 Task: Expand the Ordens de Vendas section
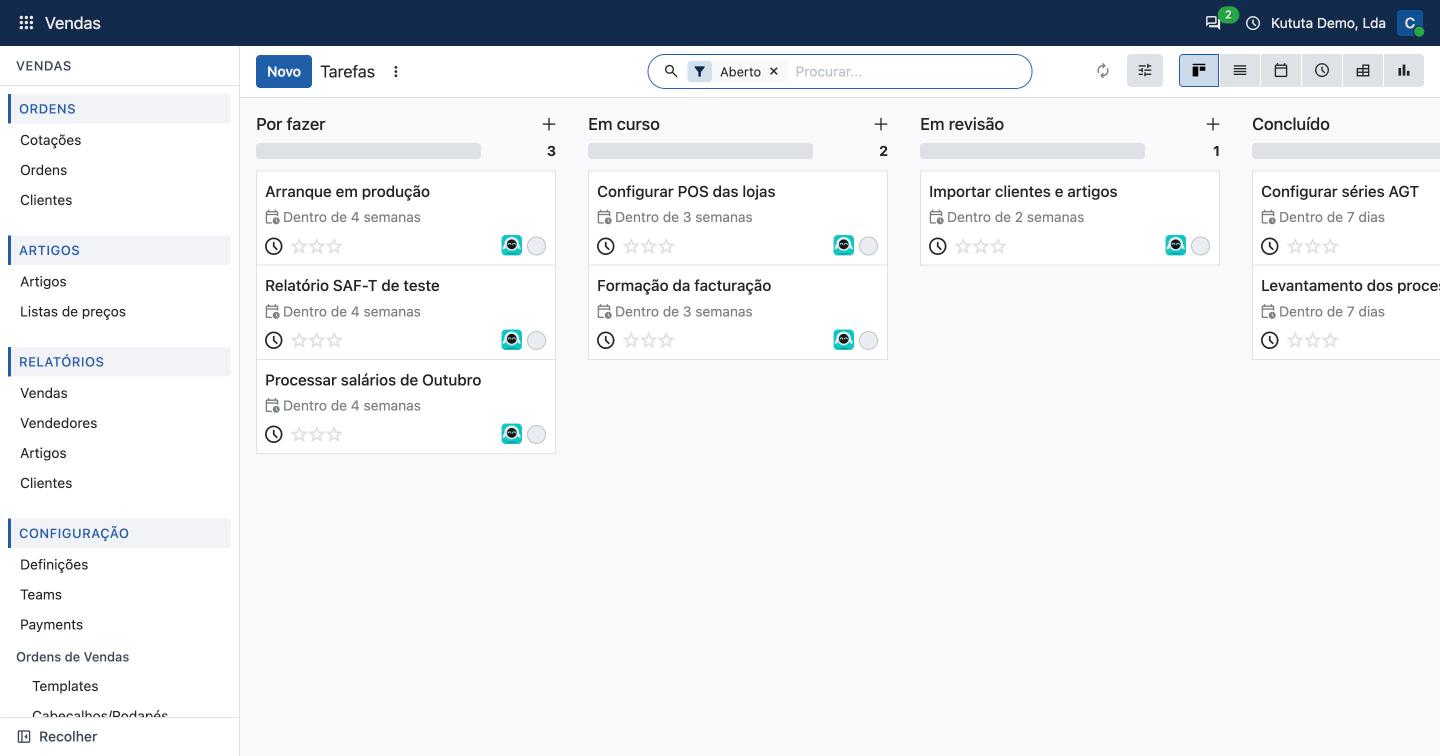point(73,657)
